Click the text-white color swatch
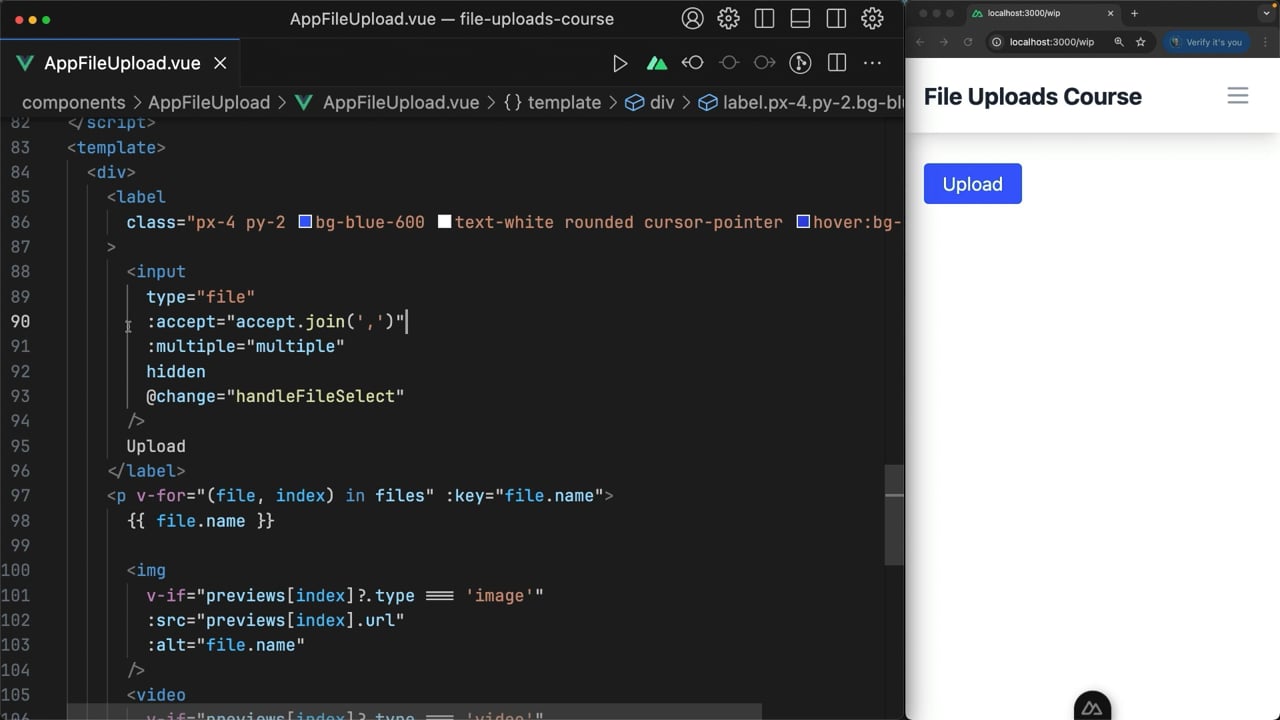This screenshot has width=1280, height=720. click(x=445, y=222)
